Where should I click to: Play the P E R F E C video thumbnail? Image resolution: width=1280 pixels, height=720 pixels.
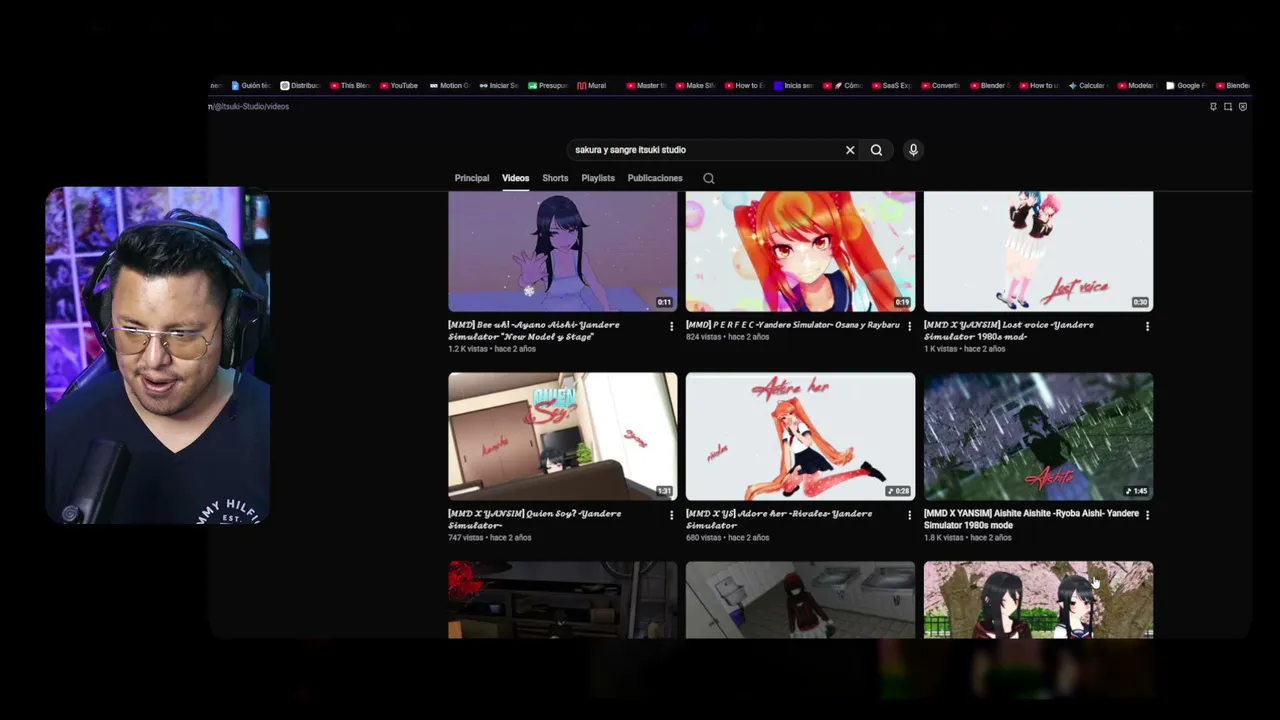[x=800, y=251]
